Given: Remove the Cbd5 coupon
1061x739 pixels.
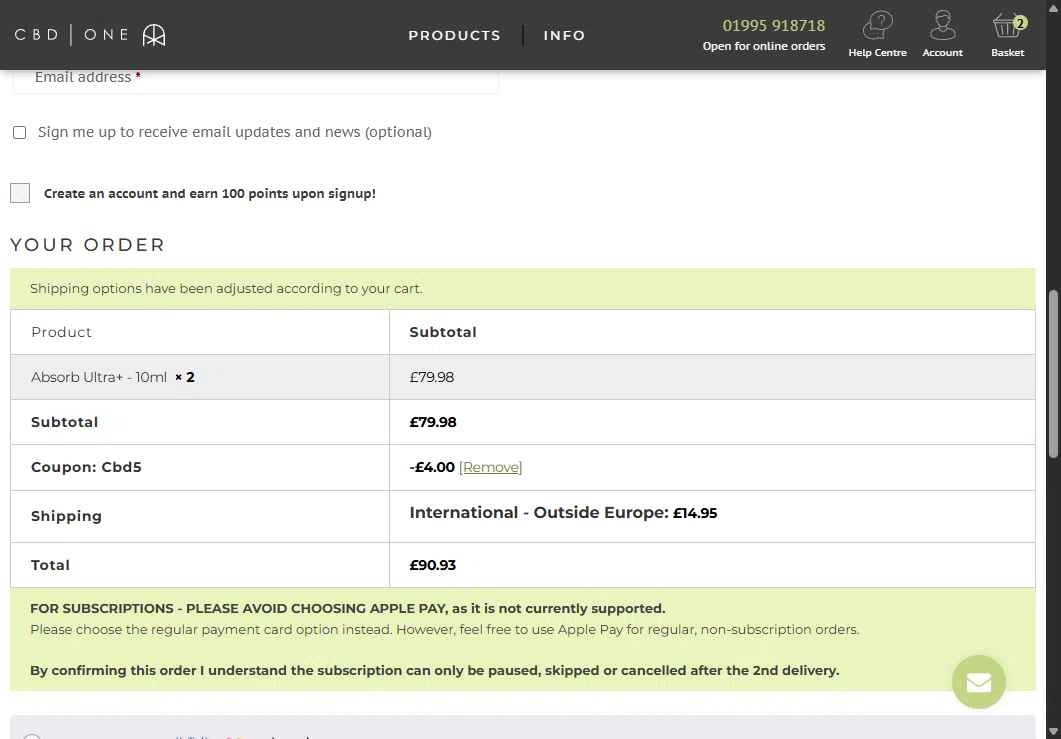Looking at the screenshot, I should point(491,467).
